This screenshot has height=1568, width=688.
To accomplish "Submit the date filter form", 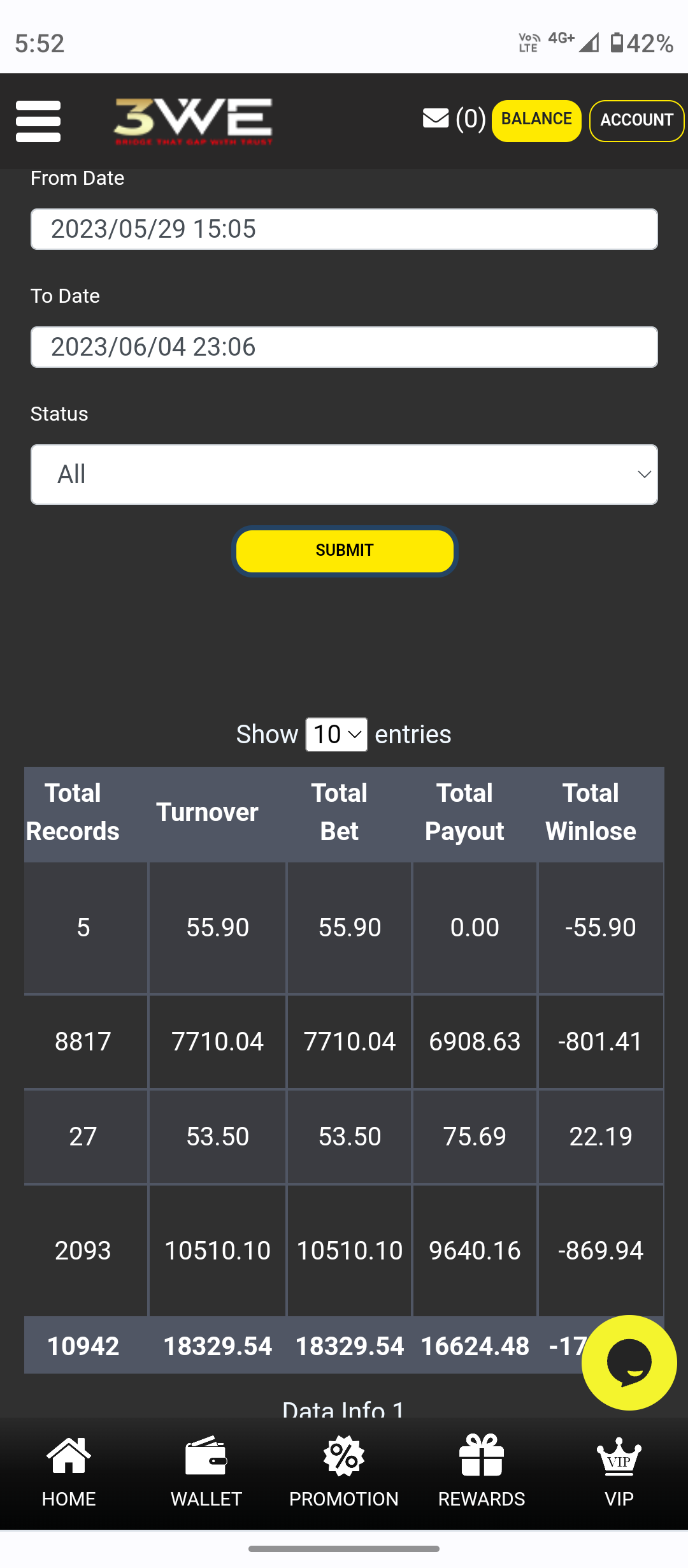I will tap(345, 551).
